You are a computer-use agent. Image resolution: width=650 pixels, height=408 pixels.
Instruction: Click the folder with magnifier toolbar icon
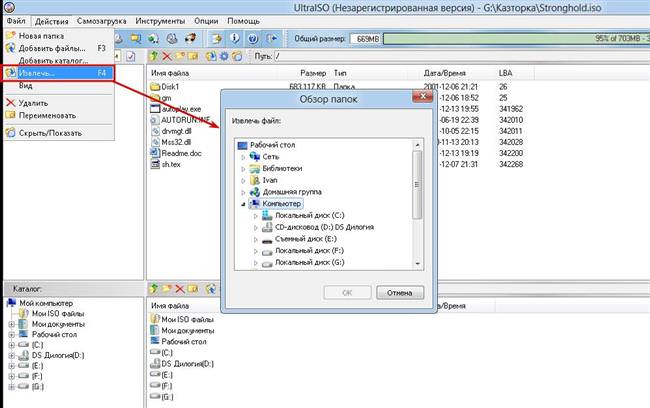point(136,39)
